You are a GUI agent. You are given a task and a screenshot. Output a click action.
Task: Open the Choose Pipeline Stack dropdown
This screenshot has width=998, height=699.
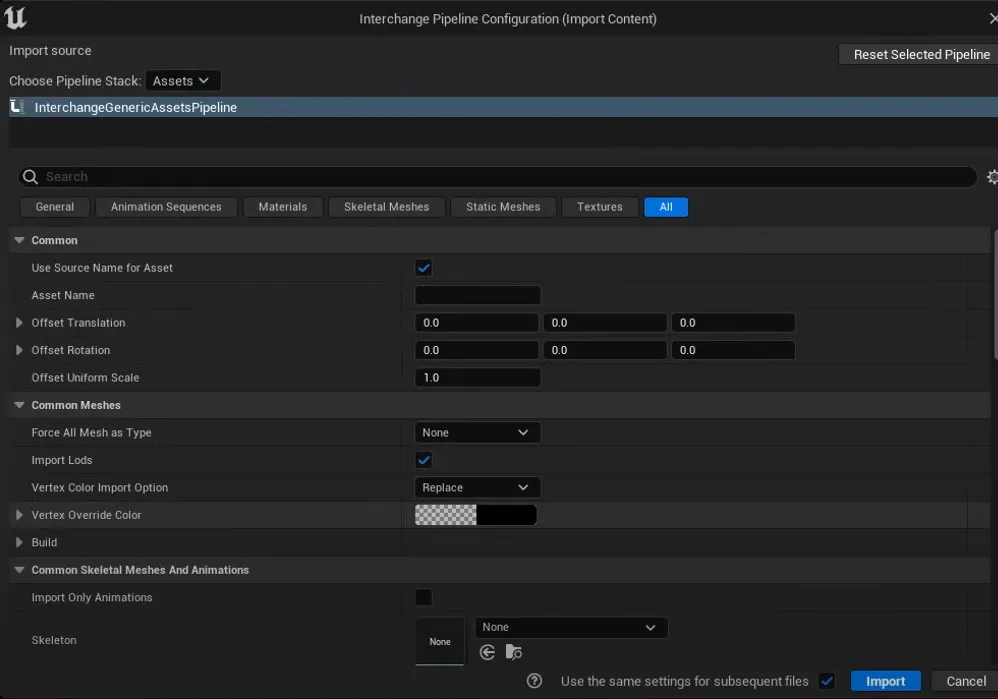(x=183, y=81)
